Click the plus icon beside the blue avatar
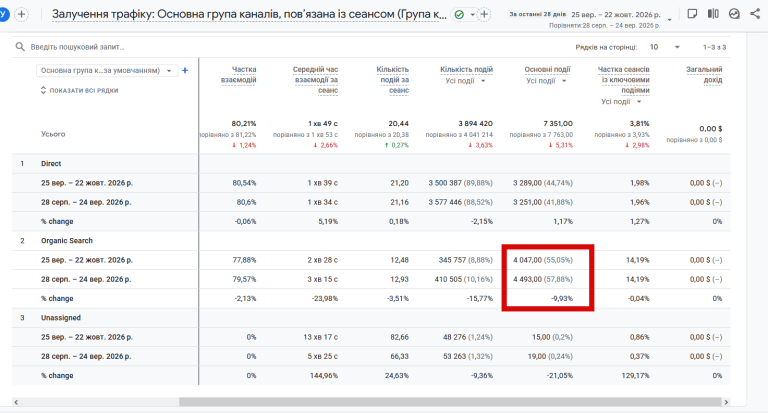The width and height of the screenshot is (768, 413). tap(21, 14)
